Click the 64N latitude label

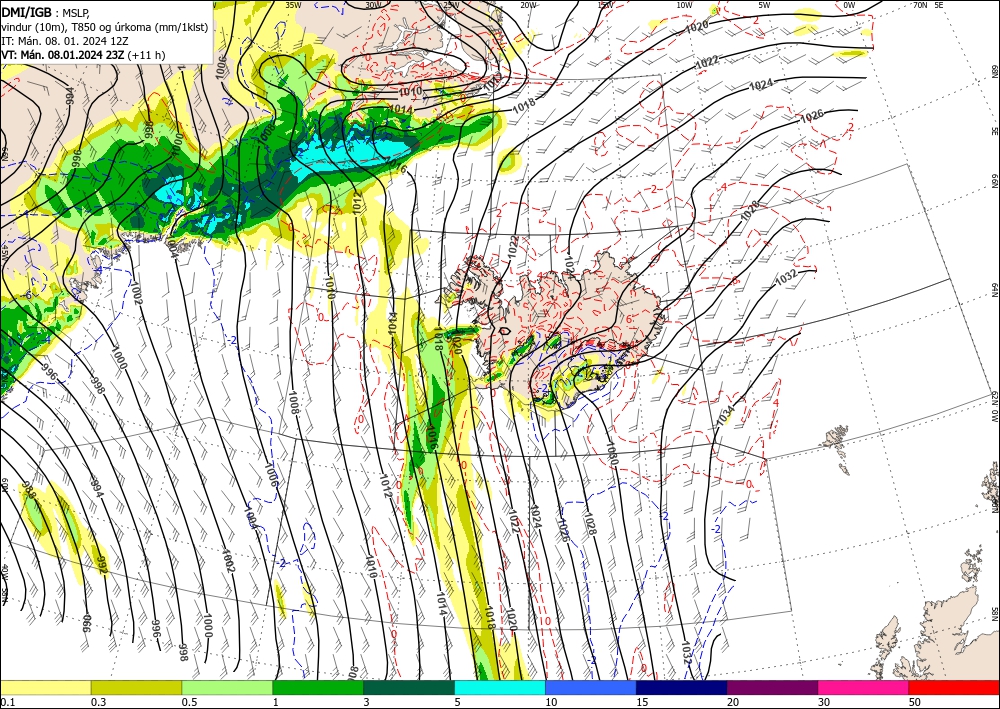coord(995,289)
